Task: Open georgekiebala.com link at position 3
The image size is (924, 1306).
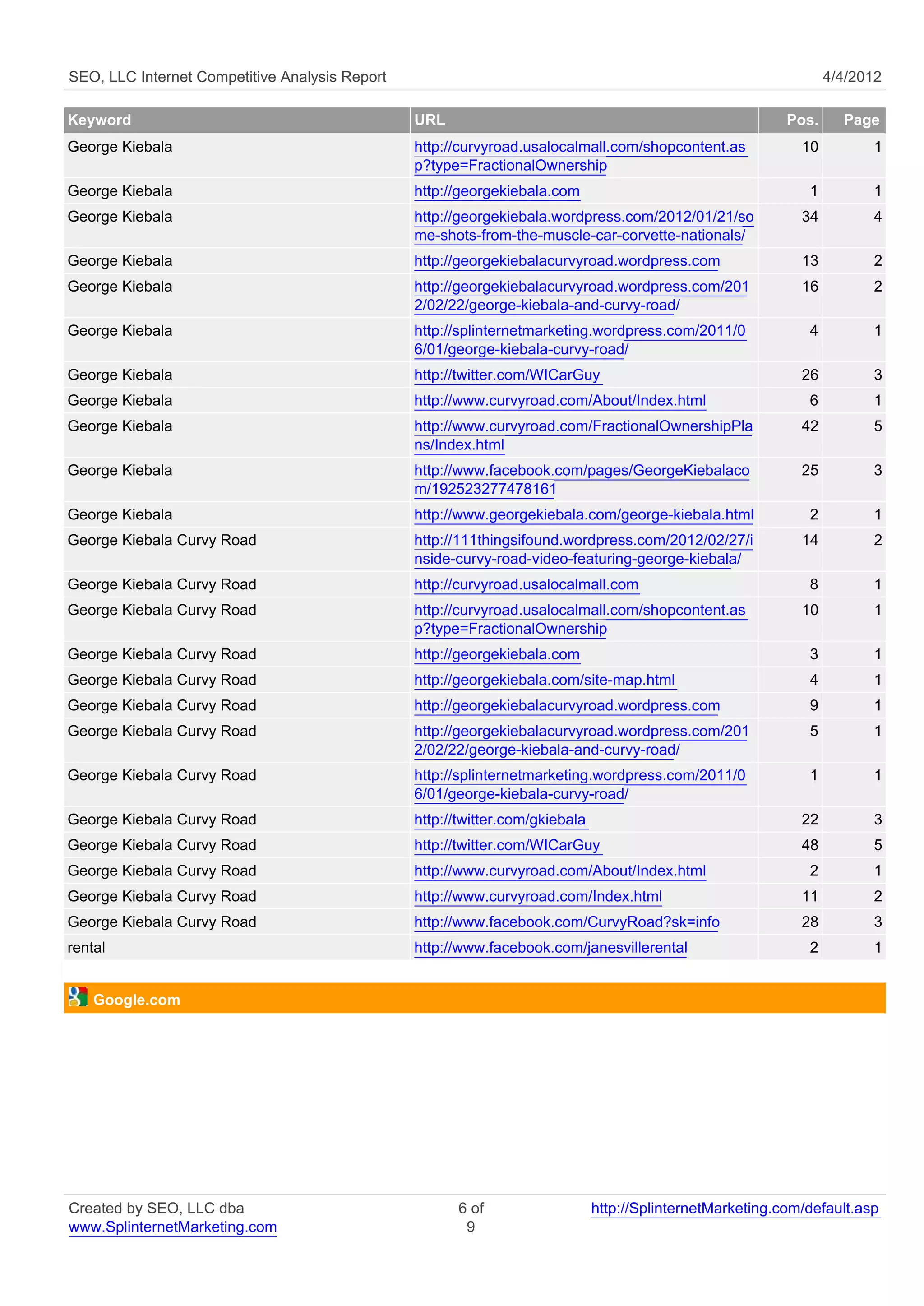Action: click(497, 654)
